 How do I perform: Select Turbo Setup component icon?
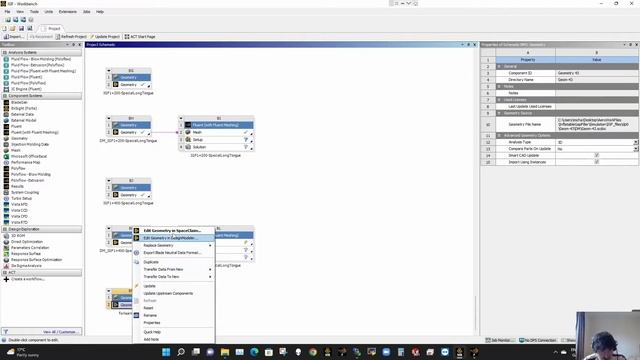(x=6, y=198)
